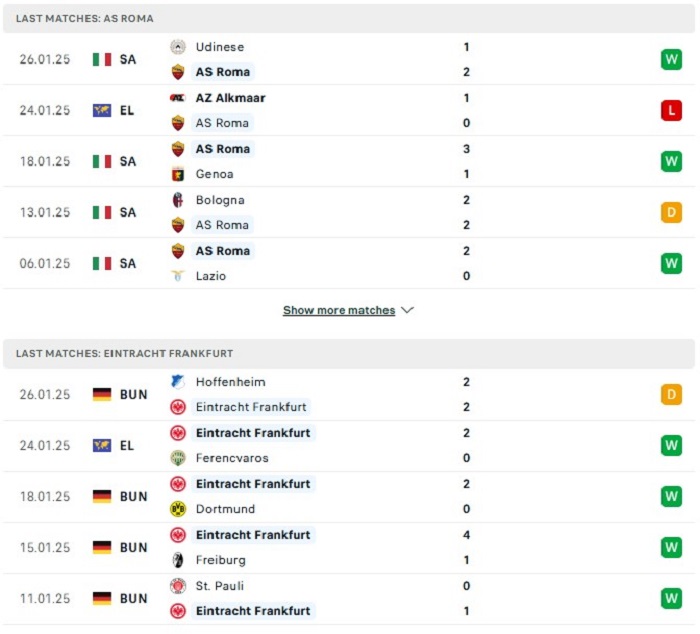Click the Hoffenheim club logo
The width and height of the screenshot is (700, 634).
pos(178,382)
